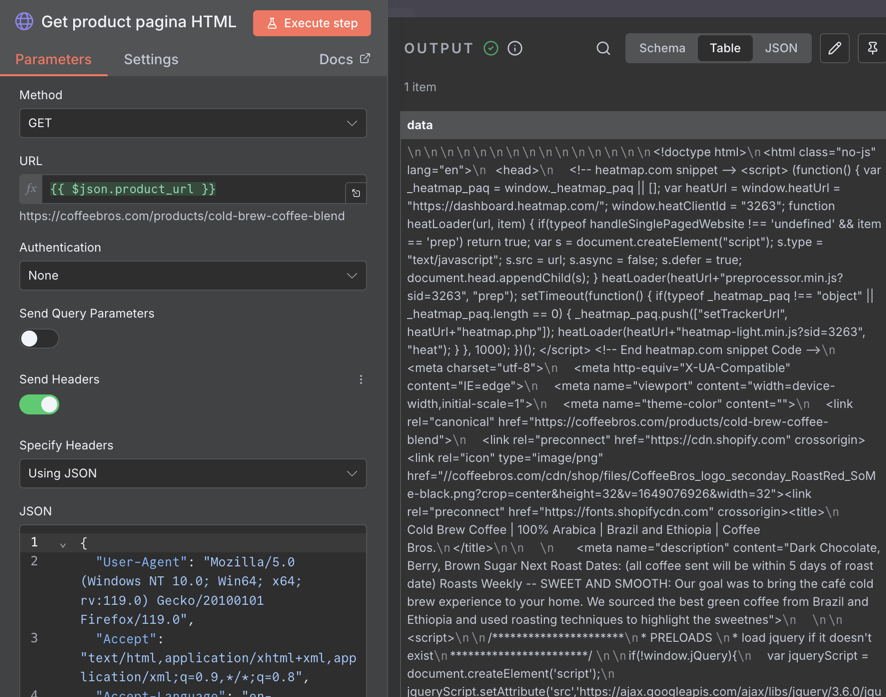Switch output view to Schema
The width and height of the screenshot is (886, 697).
[x=662, y=49]
